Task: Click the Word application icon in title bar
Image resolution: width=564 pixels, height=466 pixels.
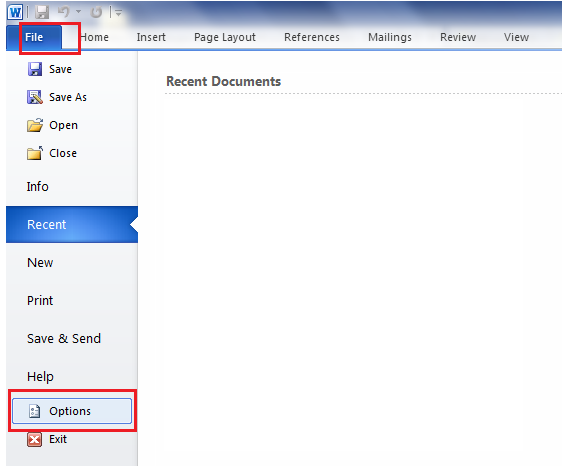Action: pyautogui.click(x=15, y=12)
